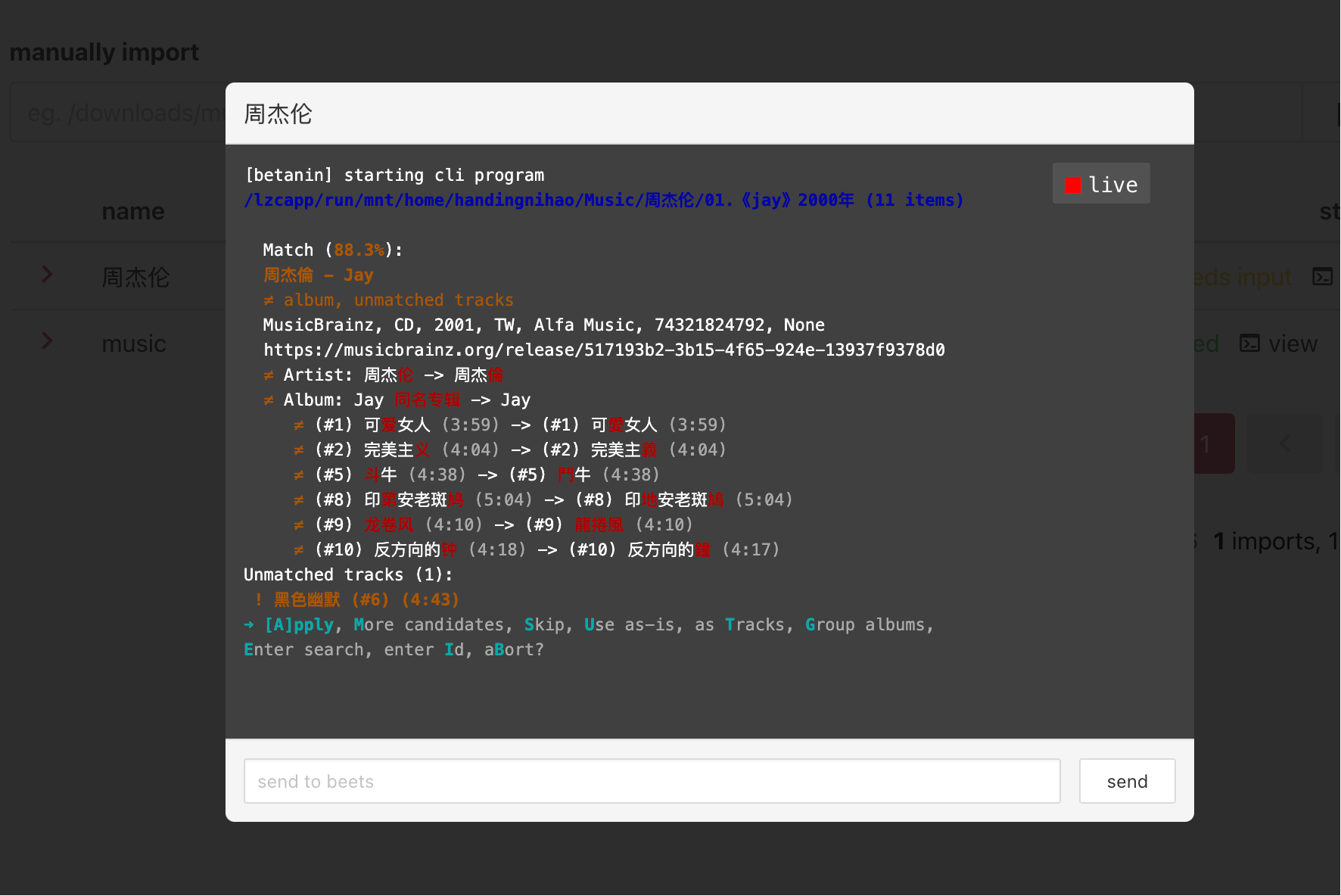Focus the 'send to beets' input field

(652, 781)
